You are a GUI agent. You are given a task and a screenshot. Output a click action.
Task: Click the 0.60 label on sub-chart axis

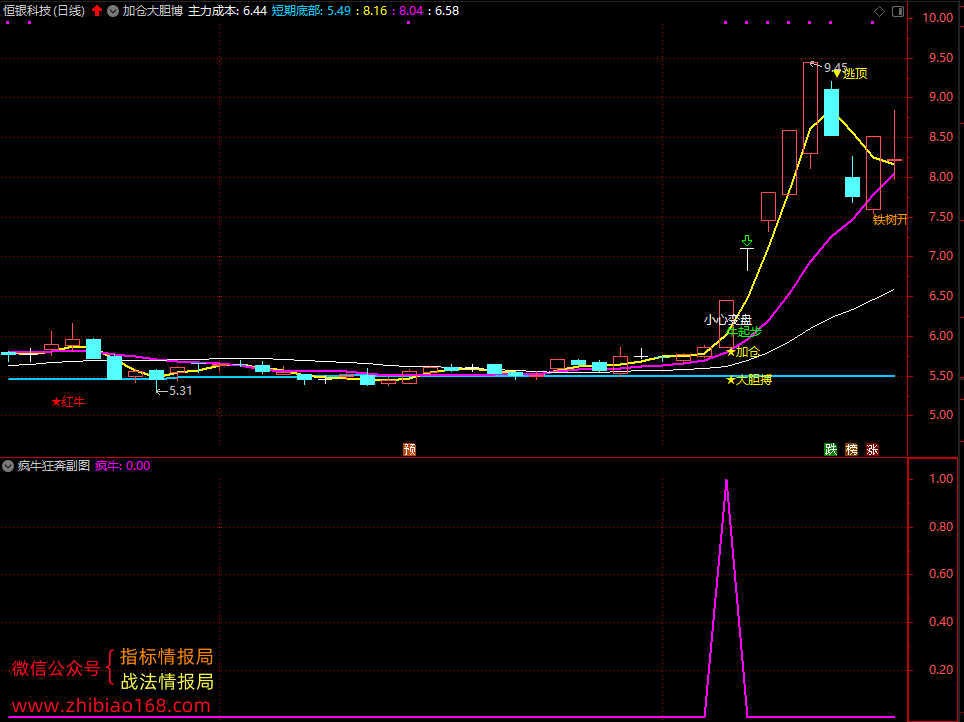pos(941,574)
